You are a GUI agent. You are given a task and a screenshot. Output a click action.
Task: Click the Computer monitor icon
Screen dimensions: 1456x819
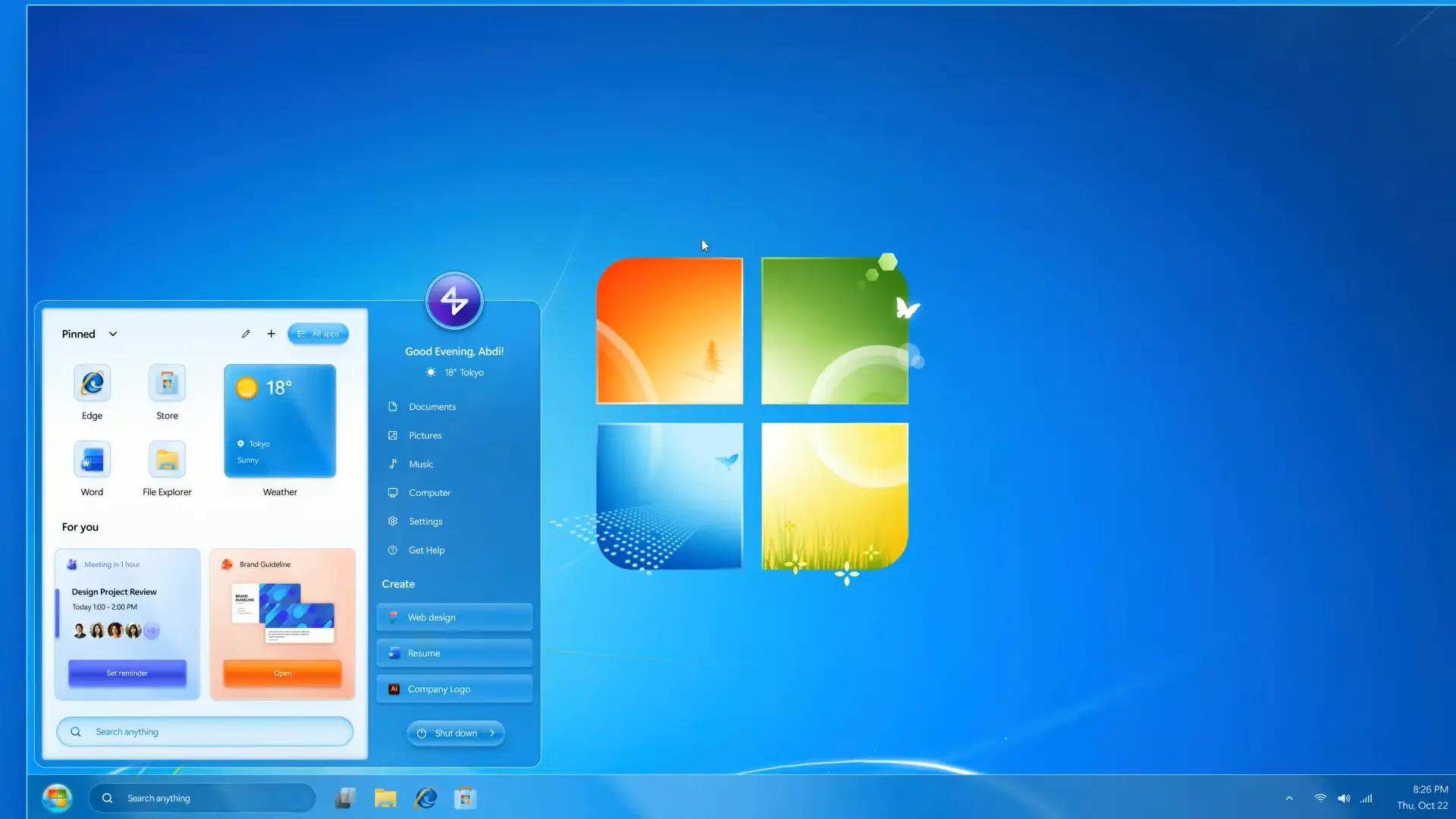393,493
